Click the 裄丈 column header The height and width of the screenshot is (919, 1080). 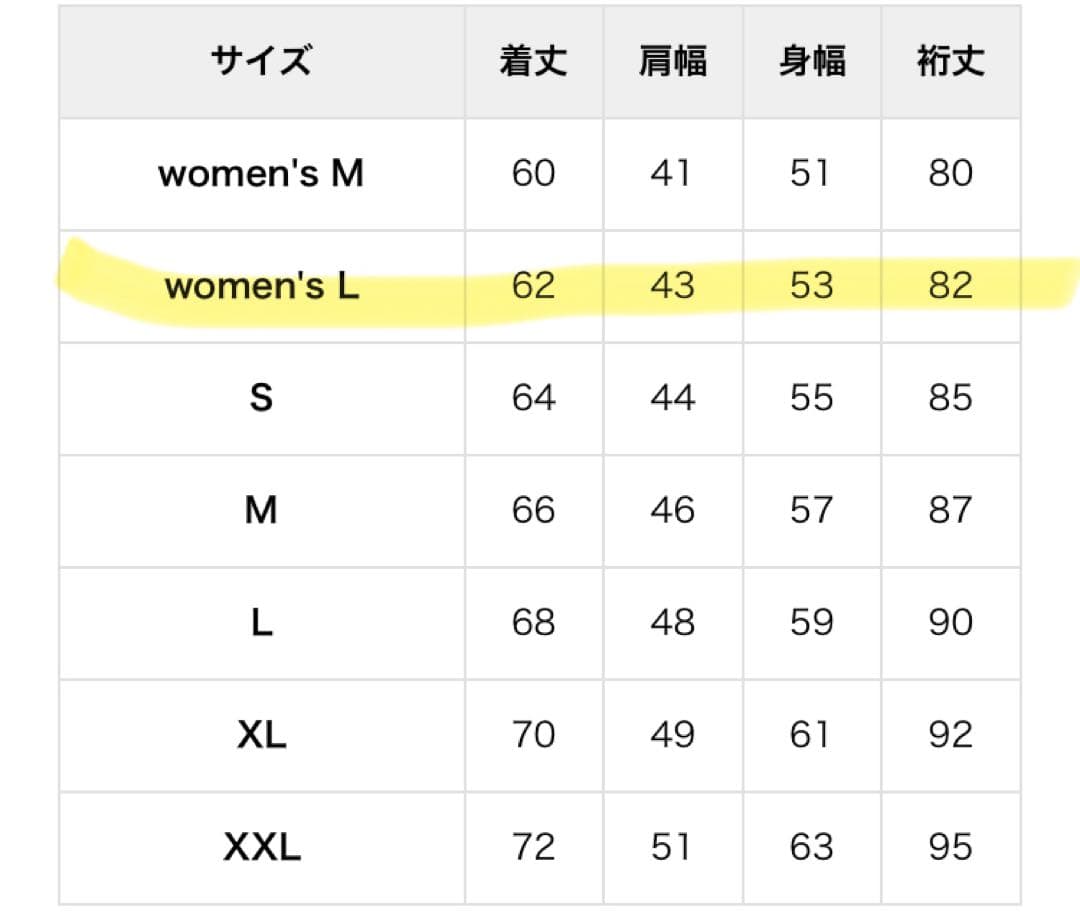951,61
